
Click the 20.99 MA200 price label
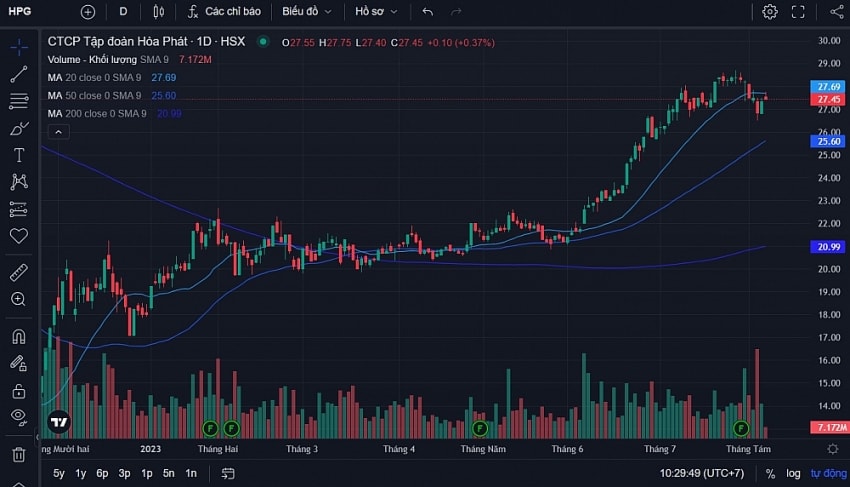tap(828, 247)
